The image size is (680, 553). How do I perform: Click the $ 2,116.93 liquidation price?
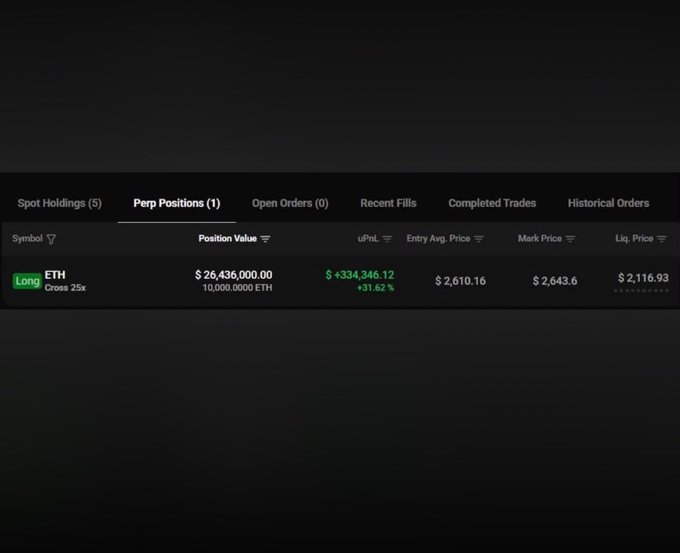[643, 278]
